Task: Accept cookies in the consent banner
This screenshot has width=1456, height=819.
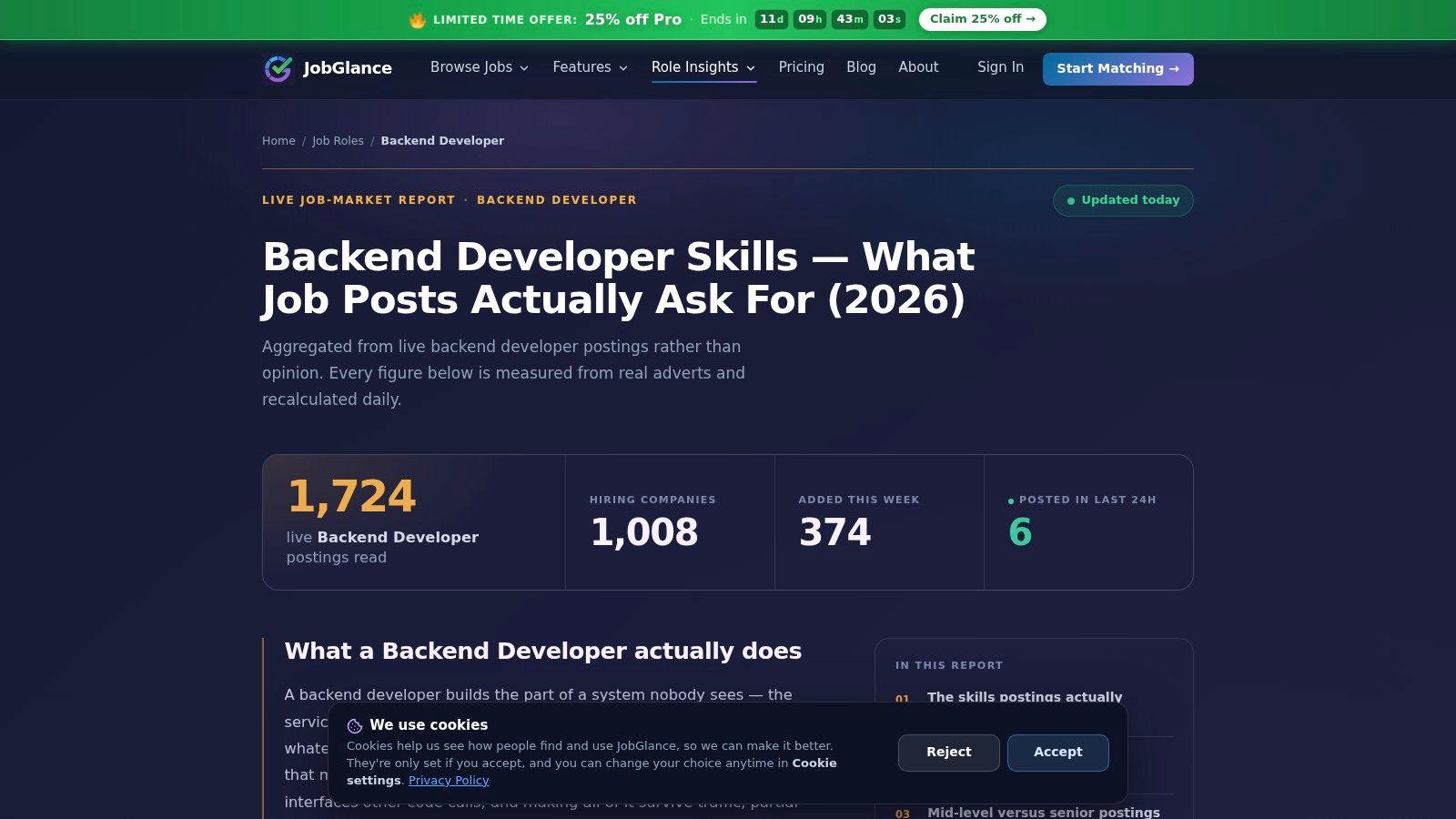Action: pos(1057,753)
